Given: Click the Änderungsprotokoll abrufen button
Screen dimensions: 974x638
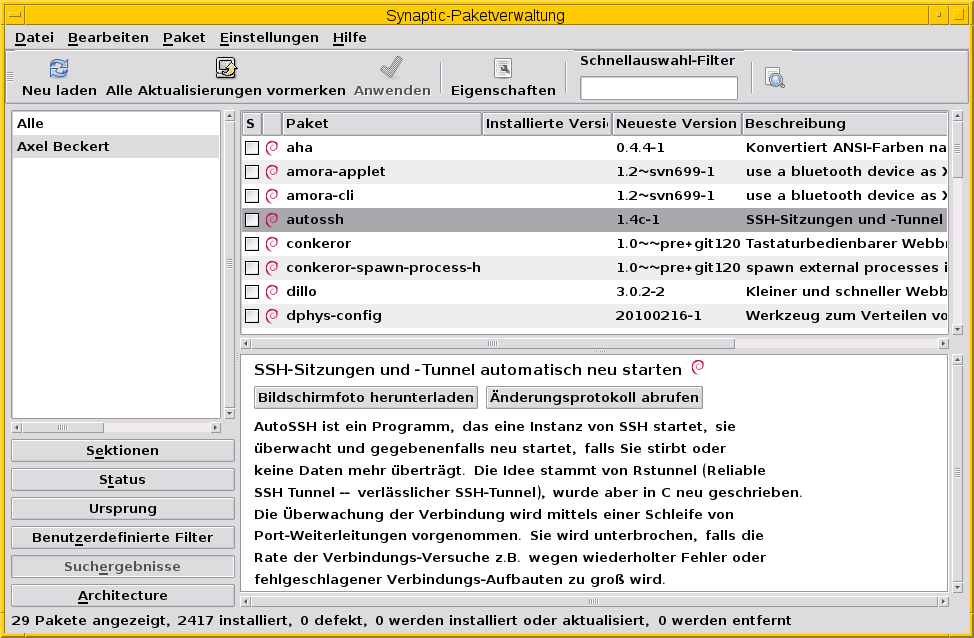Looking at the screenshot, I should click(x=594, y=397).
